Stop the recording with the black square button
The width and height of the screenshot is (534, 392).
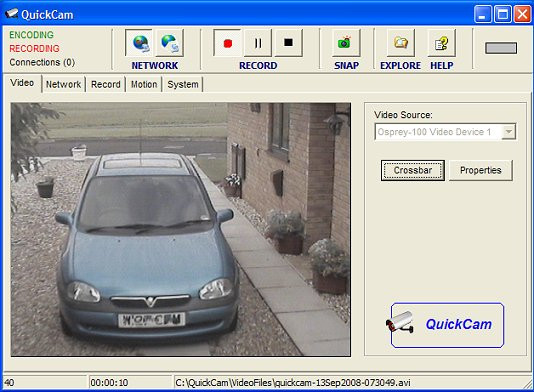tap(288, 43)
